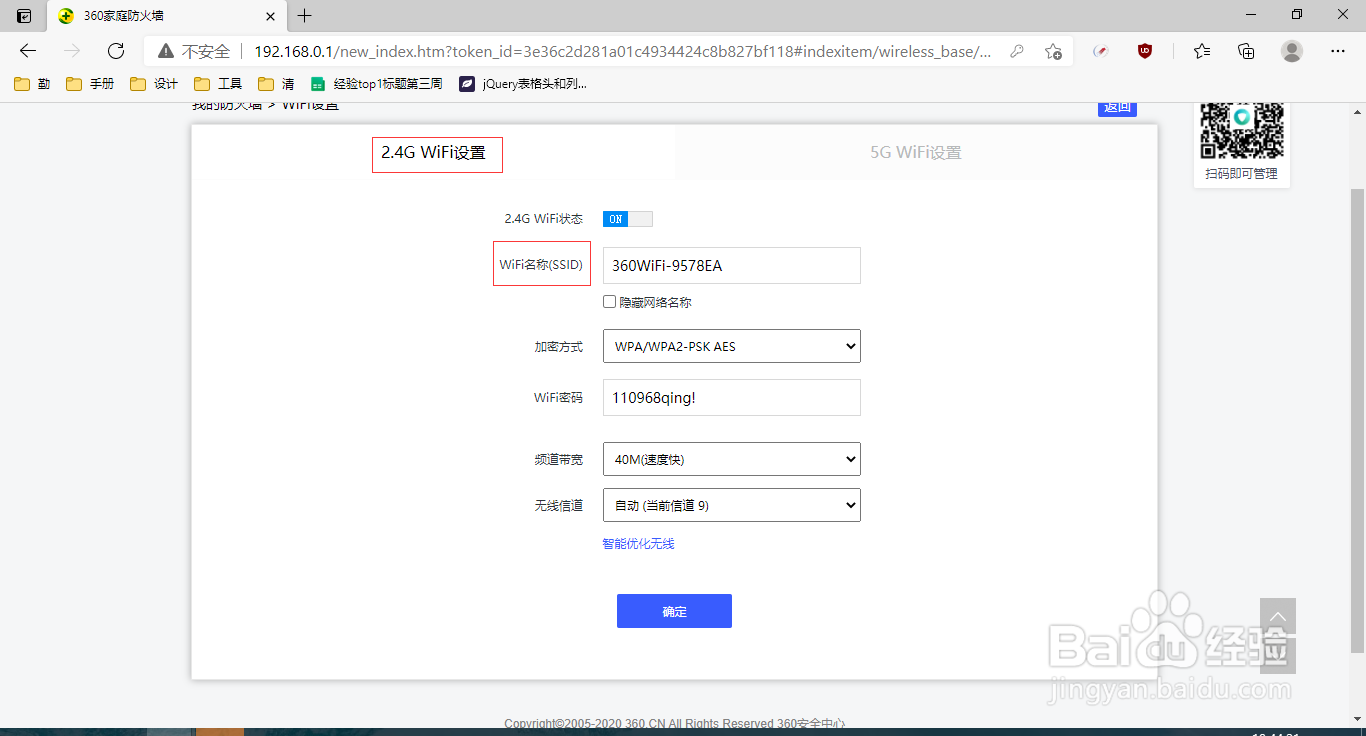This screenshot has height=736, width=1366.
Task: Open the Favorites list icon
Action: pos(1202,51)
